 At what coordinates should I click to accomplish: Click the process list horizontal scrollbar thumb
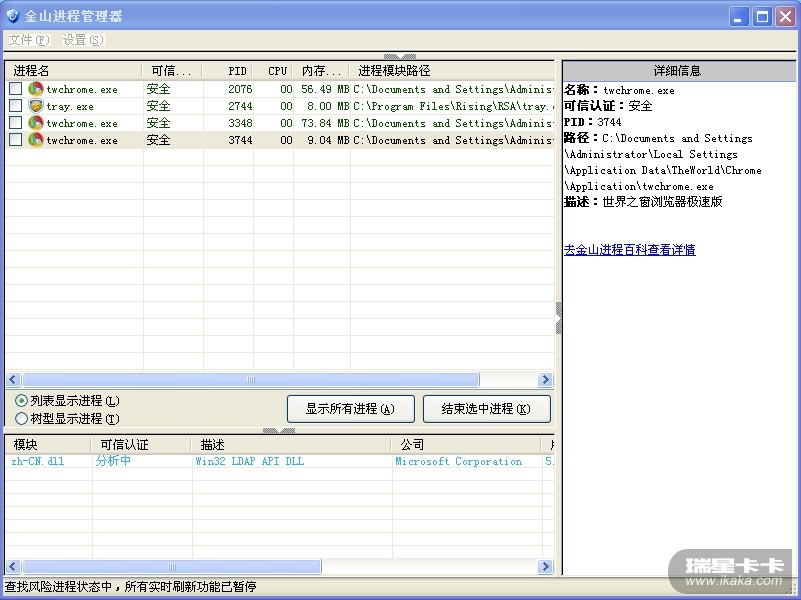(x=251, y=379)
